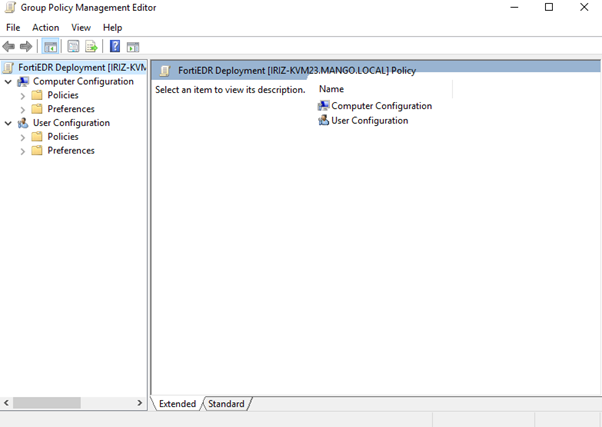Select Preferences label under User Configuration
This screenshot has height=427, width=602.
tap(71, 150)
